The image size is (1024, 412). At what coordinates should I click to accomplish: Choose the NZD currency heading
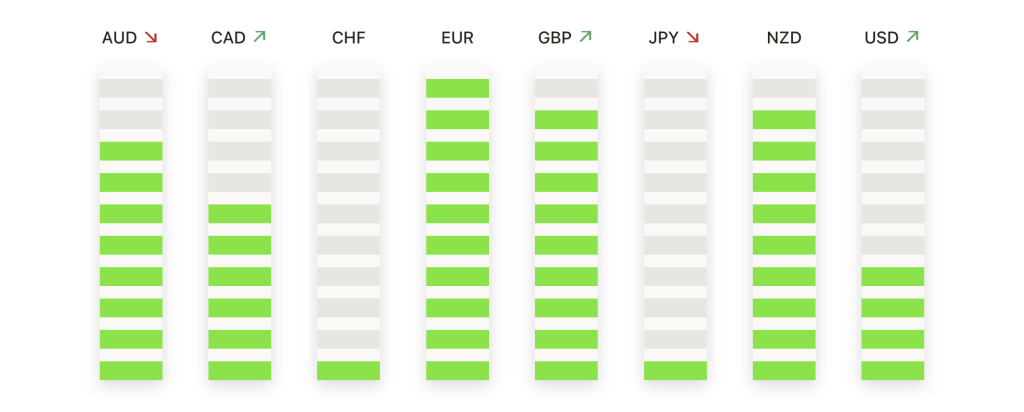tap(784, 39)
